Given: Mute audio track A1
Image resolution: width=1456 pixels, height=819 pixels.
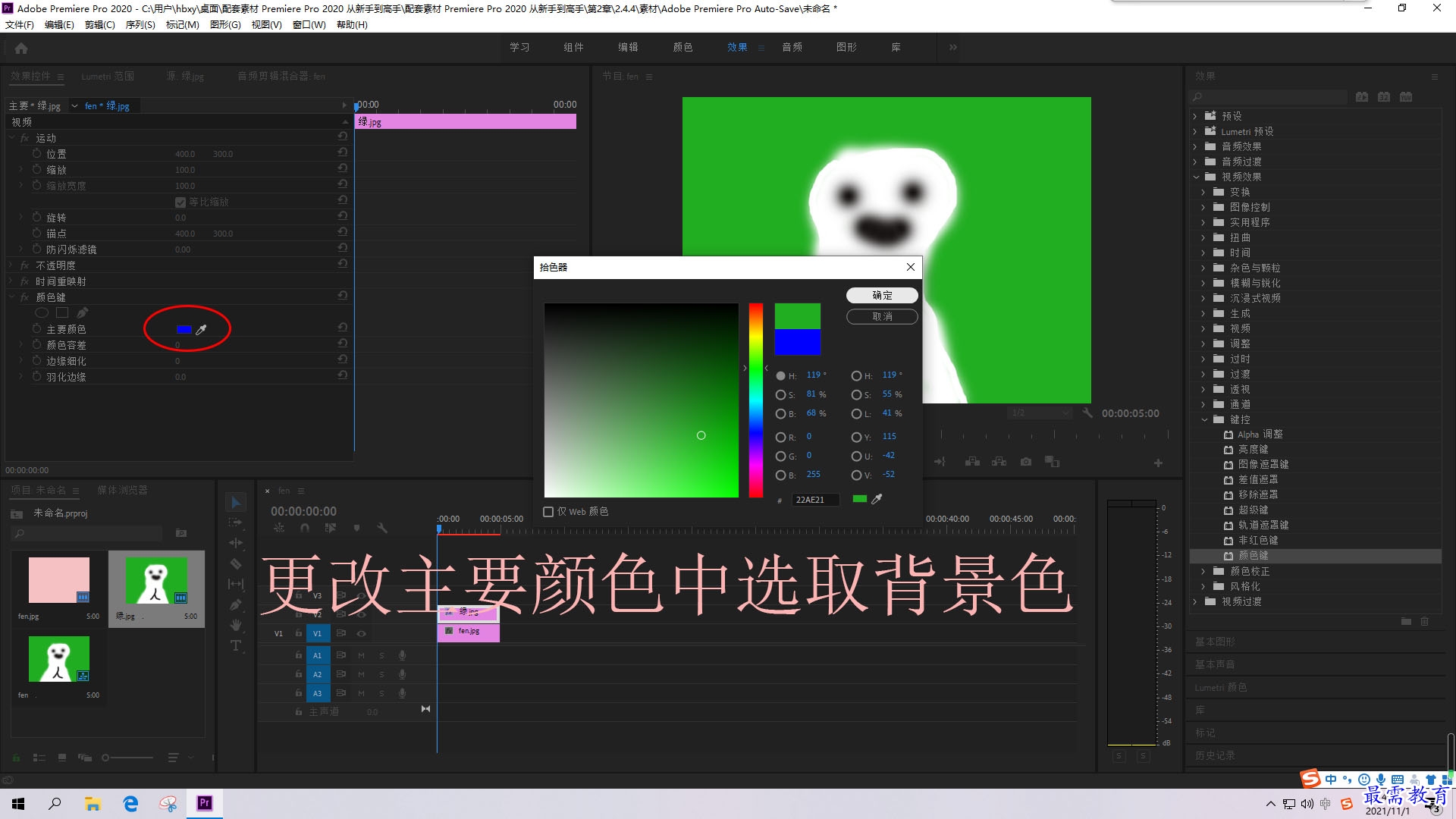Looking at the screenshot, I should [x=362, y=654].
